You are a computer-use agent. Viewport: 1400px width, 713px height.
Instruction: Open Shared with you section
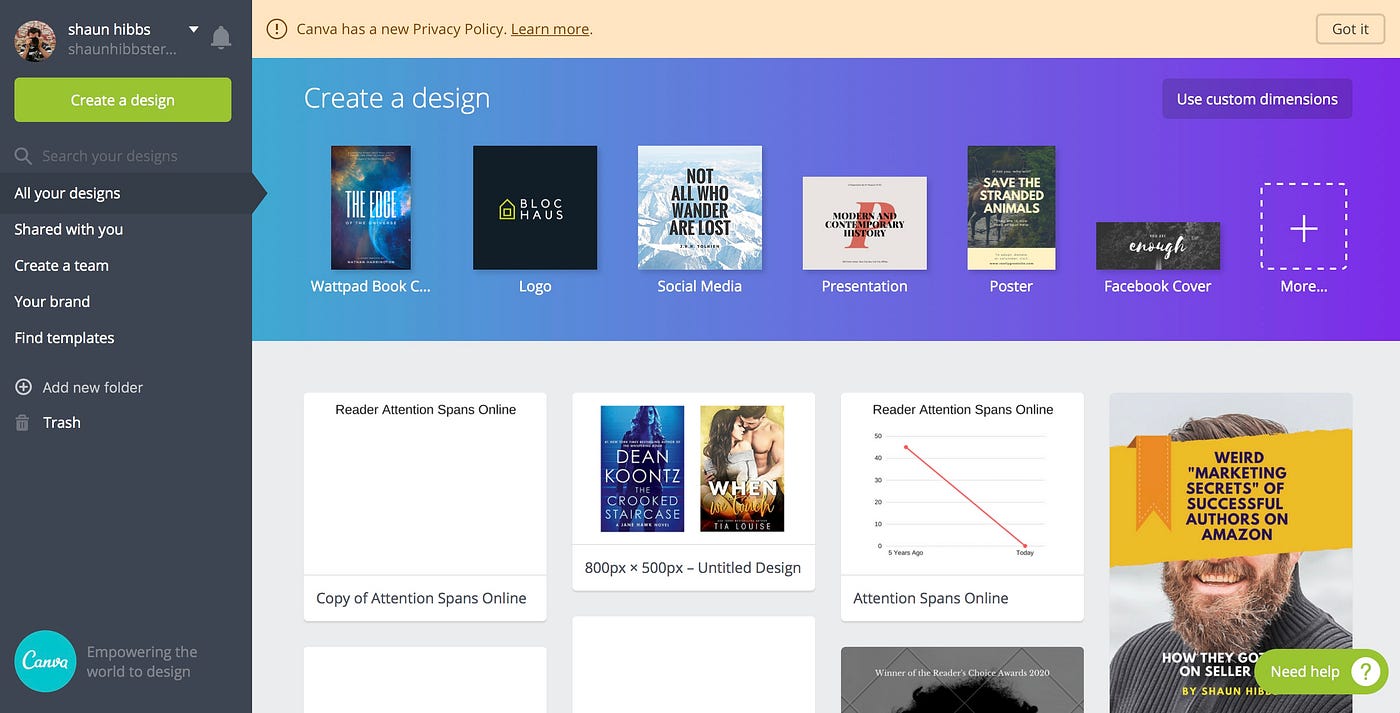(69, 229)
